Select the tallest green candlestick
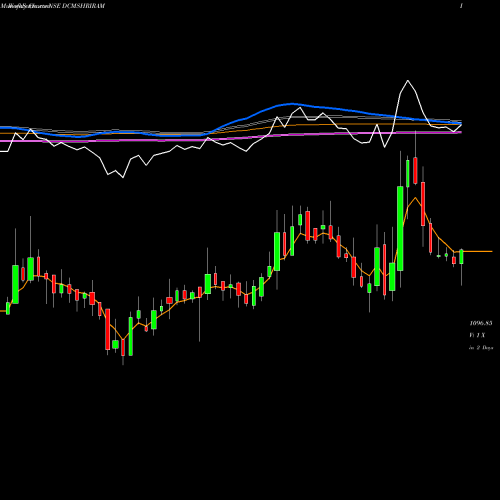Image resolution: width=500 pixels, height=500 pixels. point(400,228)
